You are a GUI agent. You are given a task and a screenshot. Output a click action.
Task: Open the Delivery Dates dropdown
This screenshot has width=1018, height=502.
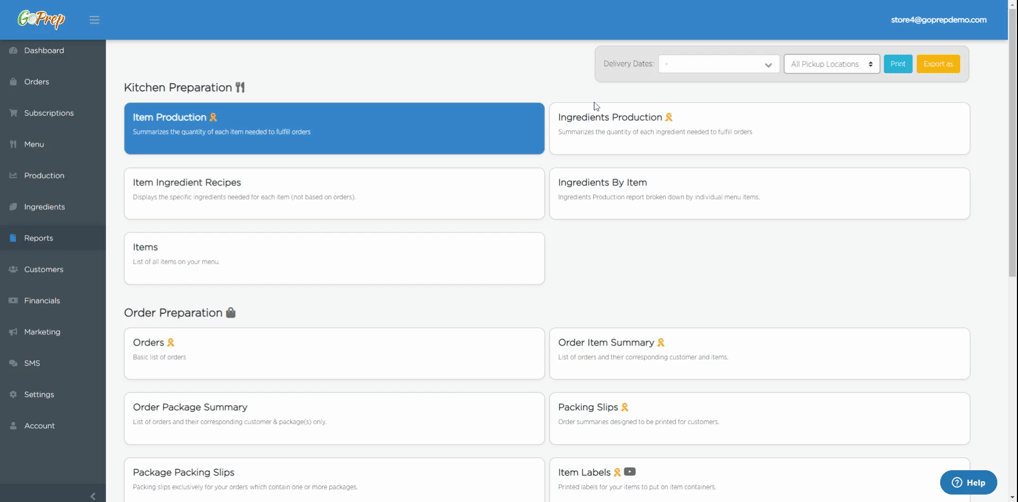point(719,64)
